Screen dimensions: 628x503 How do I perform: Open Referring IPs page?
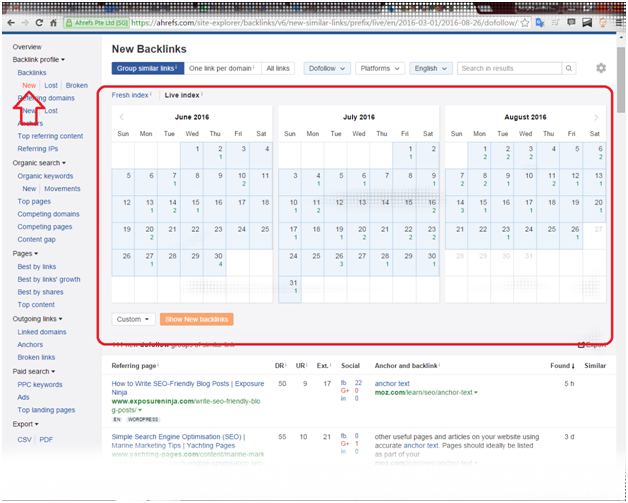tap(38, 149)
